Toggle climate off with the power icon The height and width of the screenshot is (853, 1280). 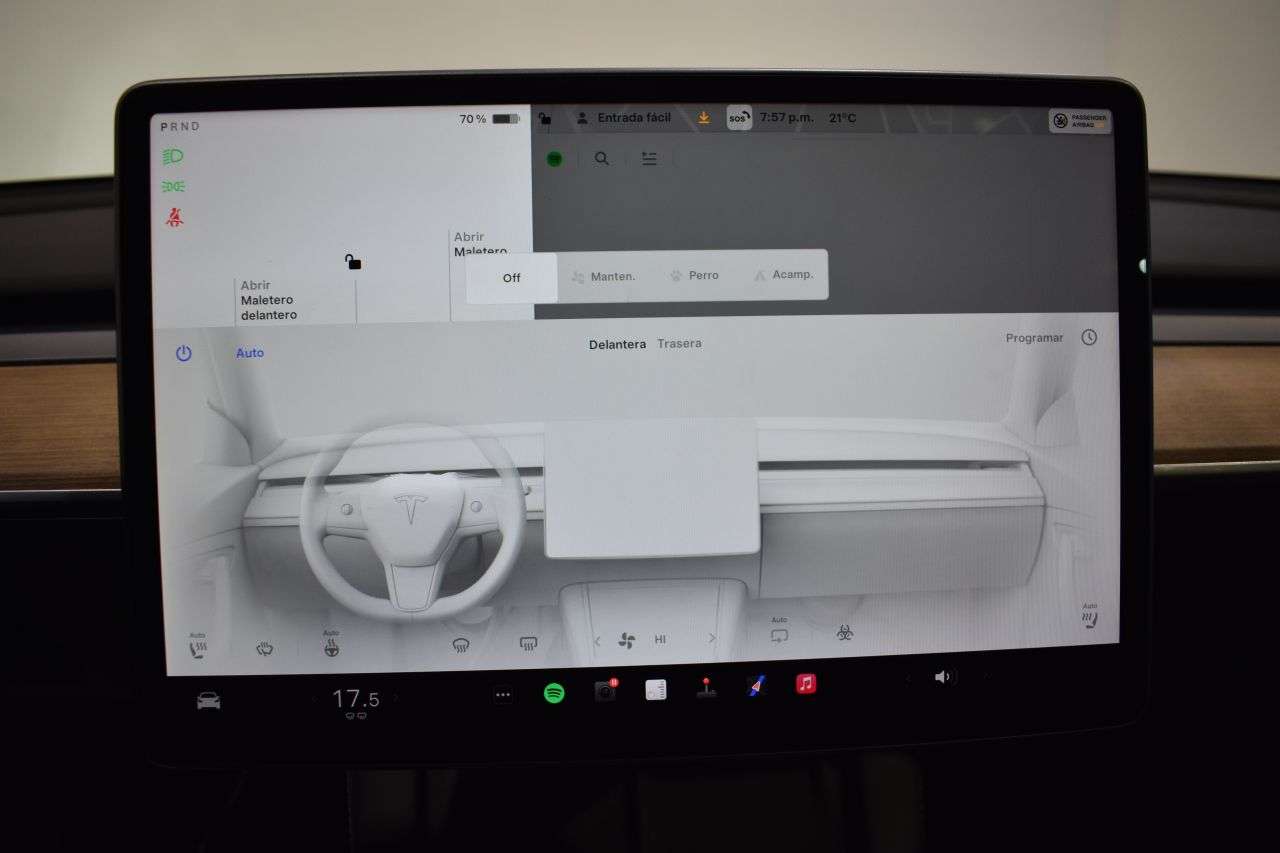[183, 352]
